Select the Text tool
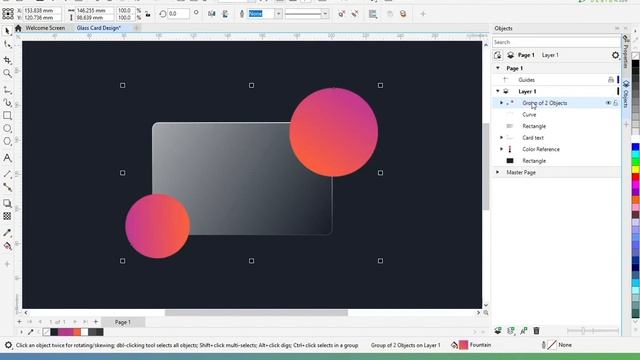The height and width of the screenshot is (360, 640). [x=7, y=158]
